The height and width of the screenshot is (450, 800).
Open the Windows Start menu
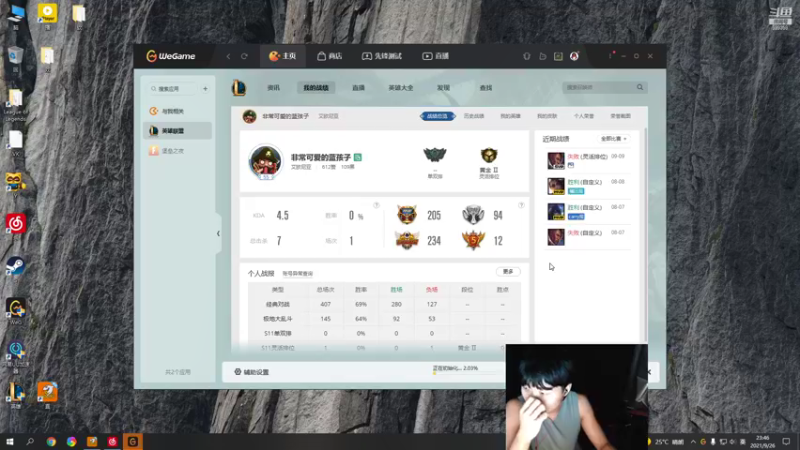click(x=9, y=441)
